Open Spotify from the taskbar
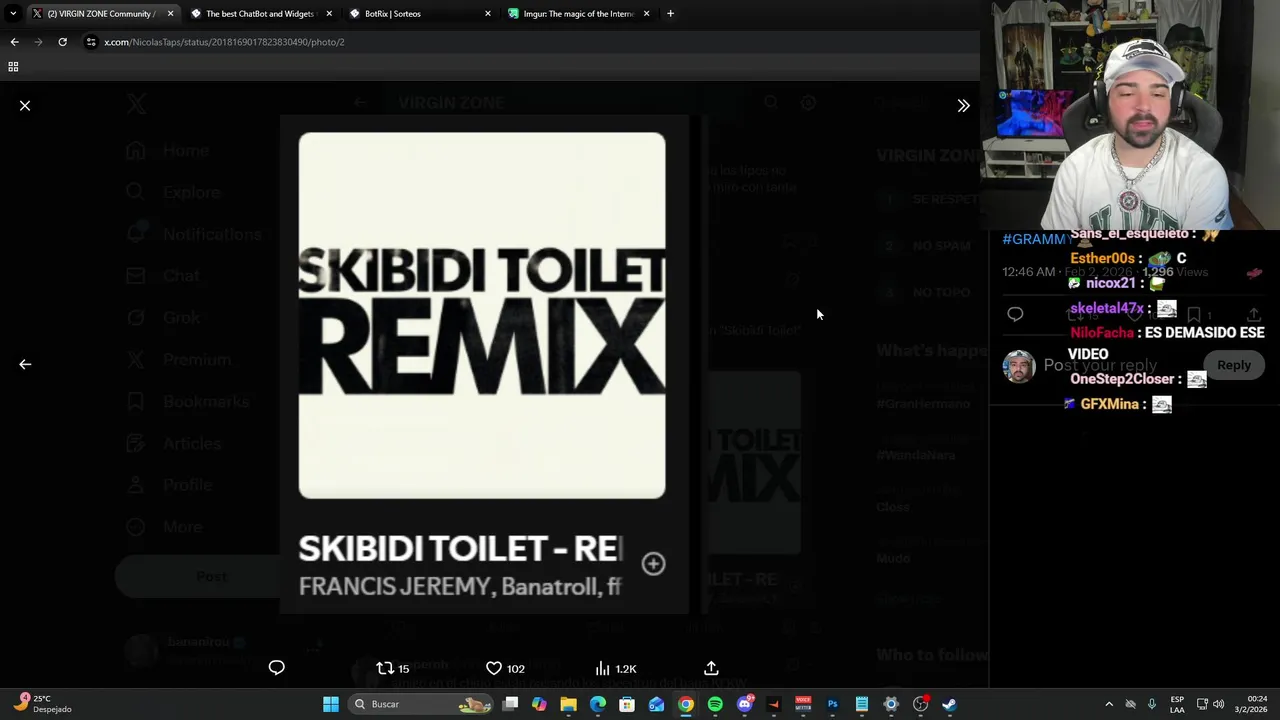1280x720 pixels. click(x=715, y=704)
